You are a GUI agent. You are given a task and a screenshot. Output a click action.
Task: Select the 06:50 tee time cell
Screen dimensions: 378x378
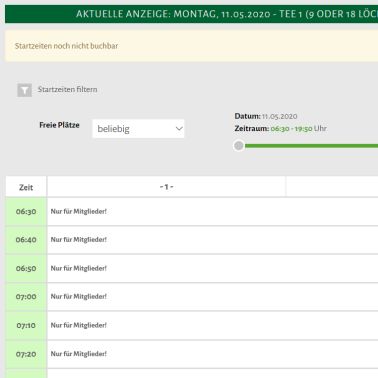[26, 269]
